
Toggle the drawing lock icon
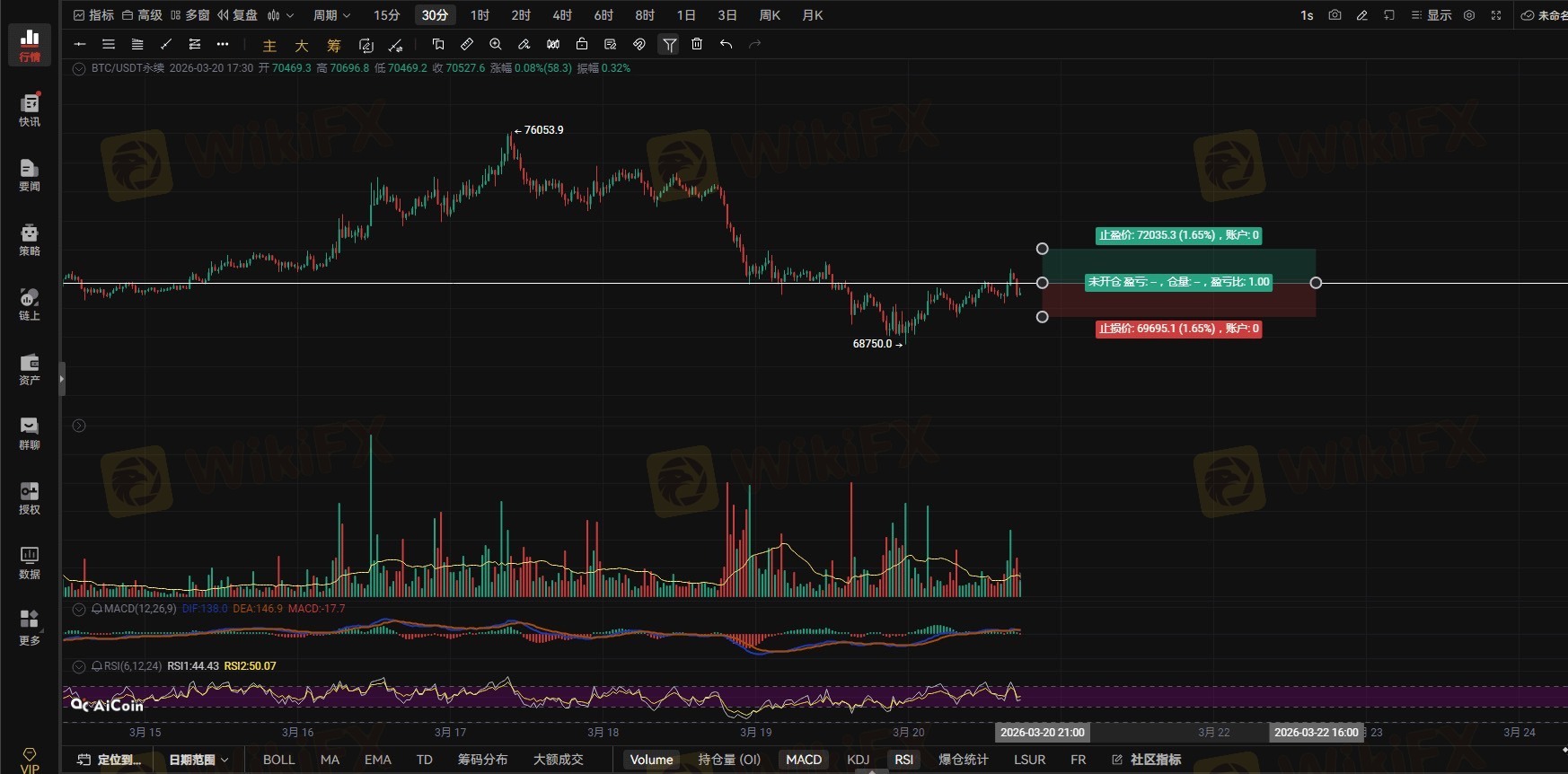click(x=582, y=44)
